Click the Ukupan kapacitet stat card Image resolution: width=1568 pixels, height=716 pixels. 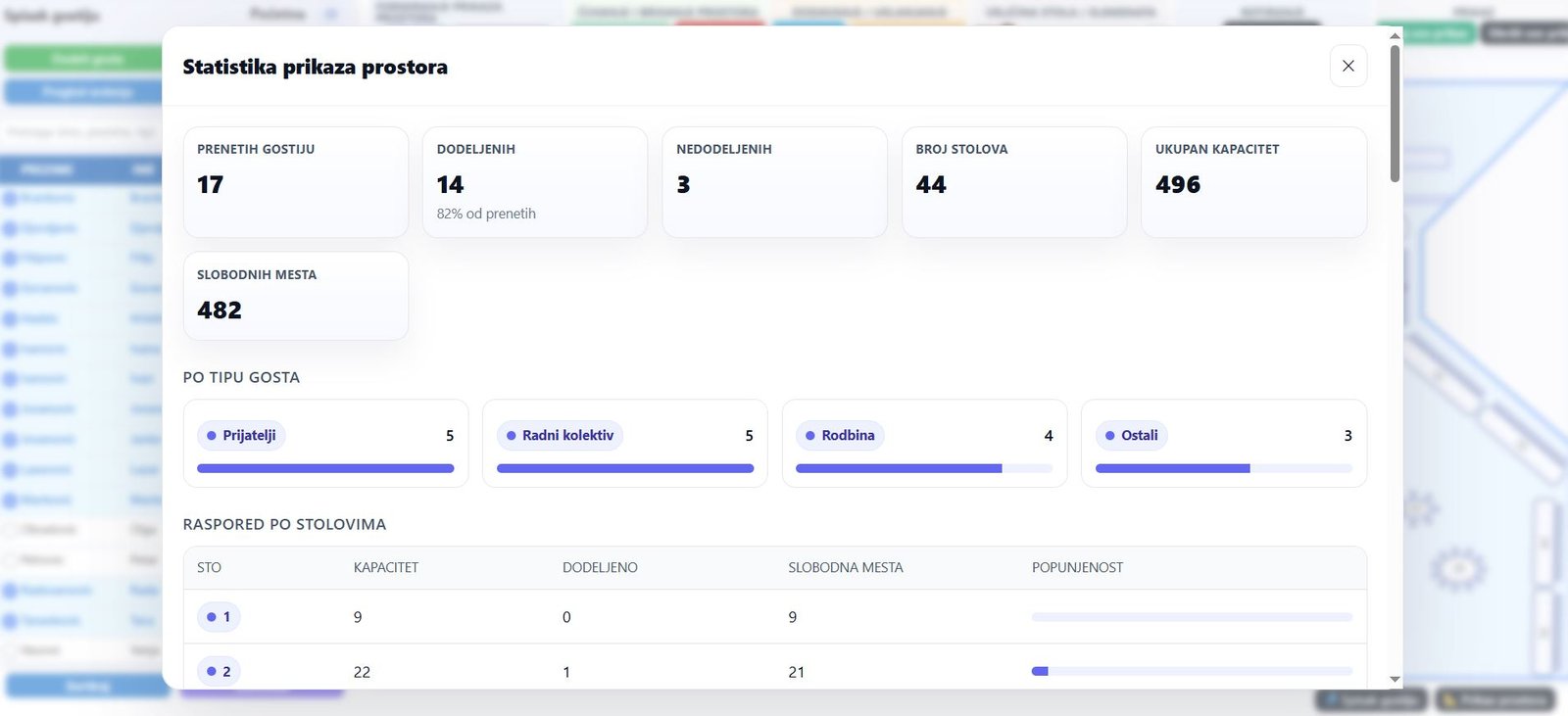(x=1253, y=182)
